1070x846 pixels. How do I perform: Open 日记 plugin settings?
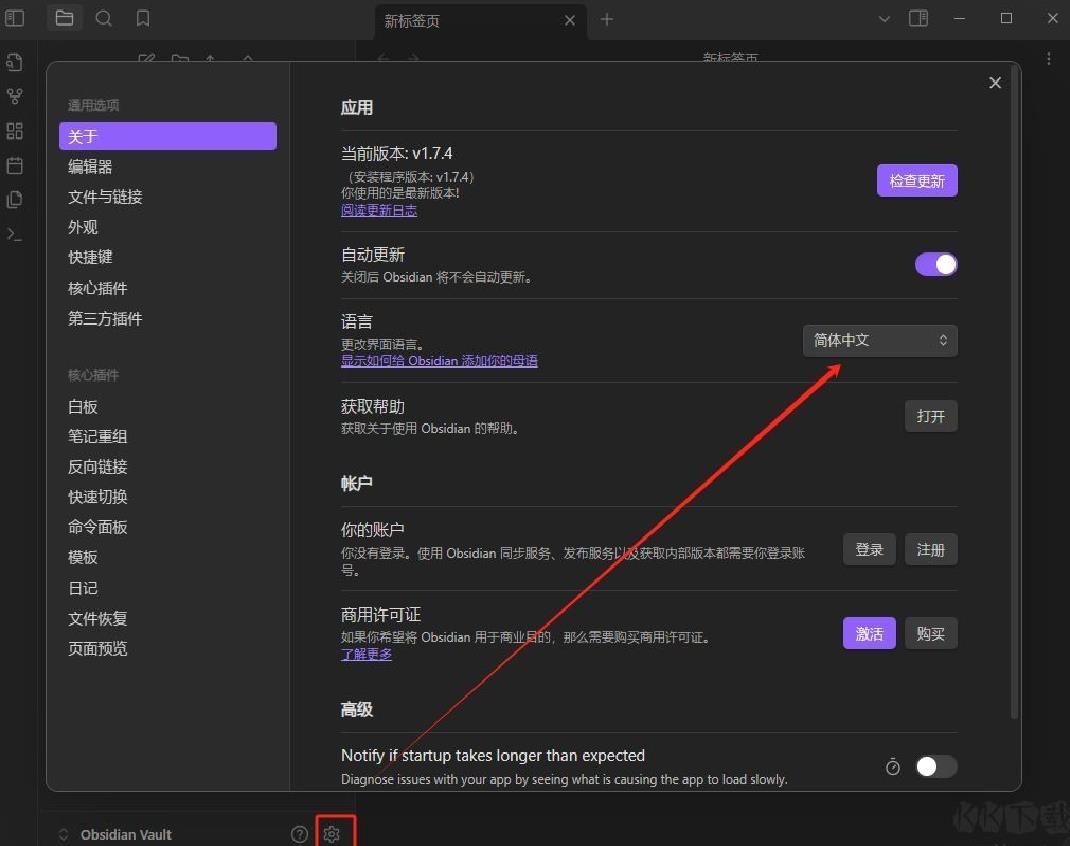(x=168, y=588)
